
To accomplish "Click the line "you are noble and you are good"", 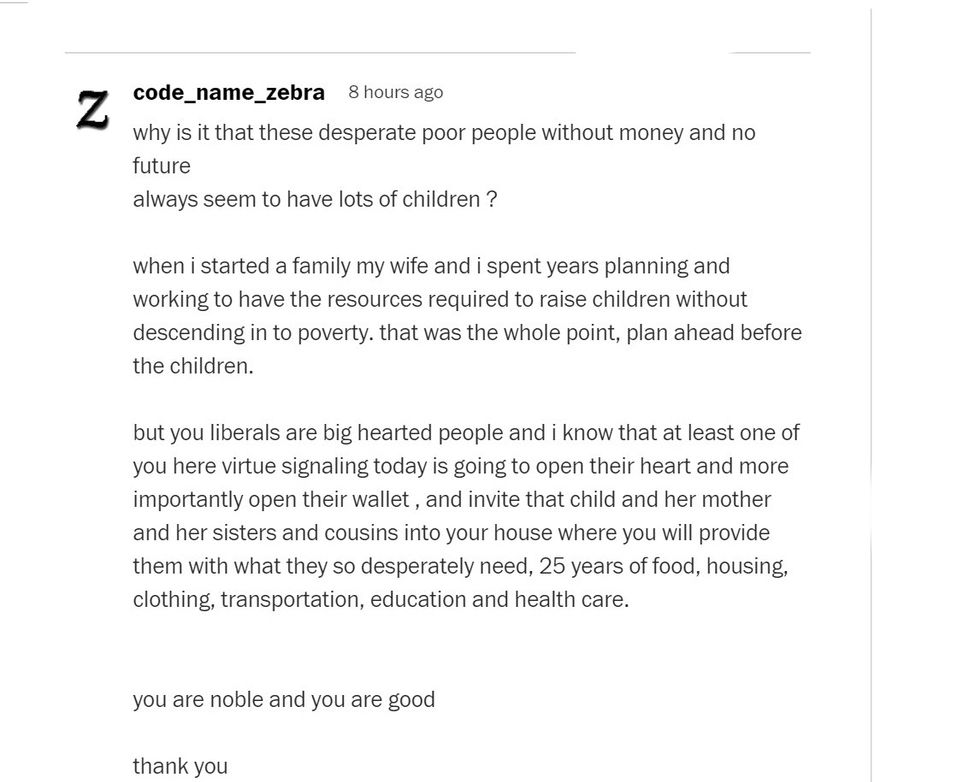I will click(283, 699).
